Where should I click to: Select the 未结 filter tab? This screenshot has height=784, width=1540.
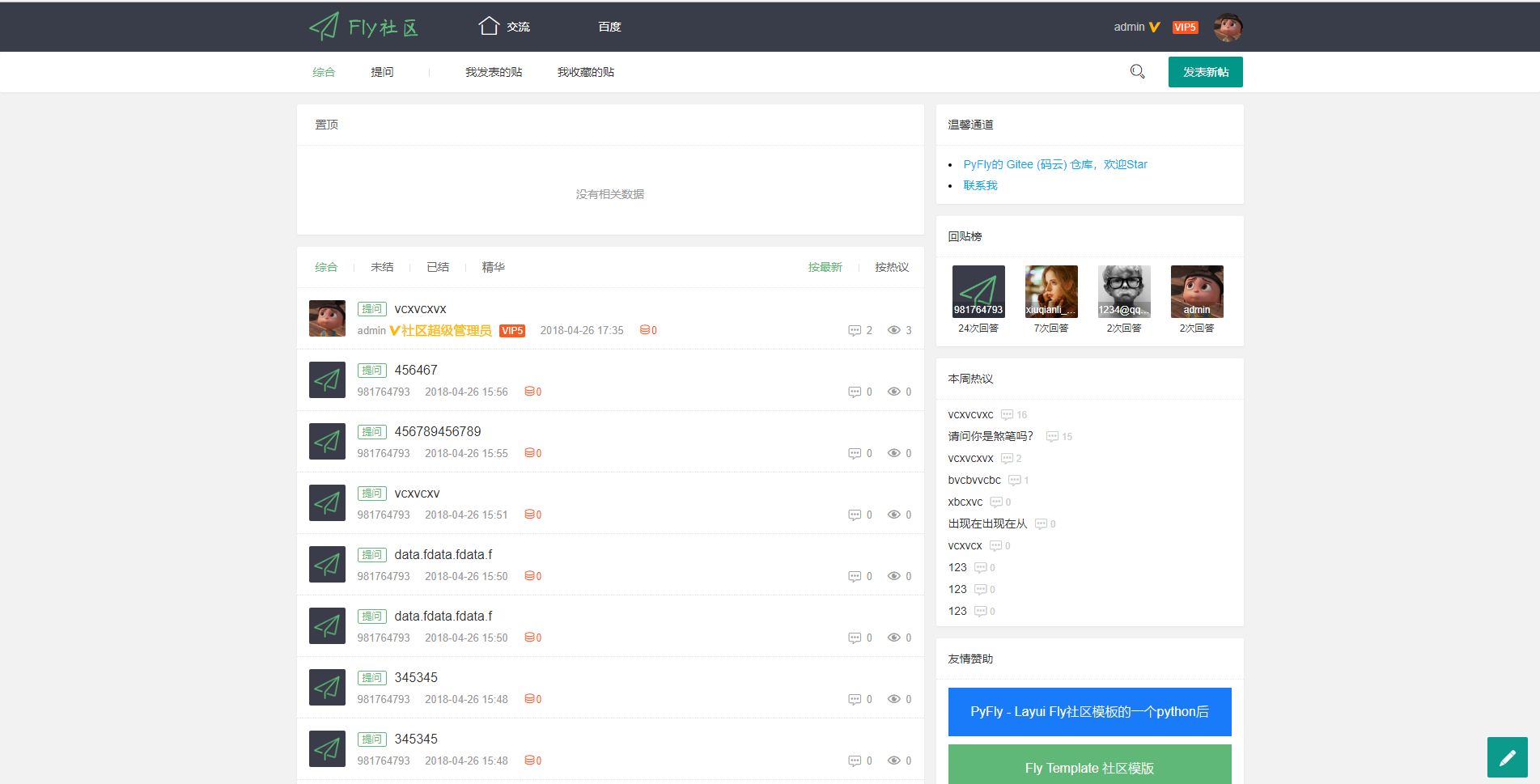(x=382, y=267)
